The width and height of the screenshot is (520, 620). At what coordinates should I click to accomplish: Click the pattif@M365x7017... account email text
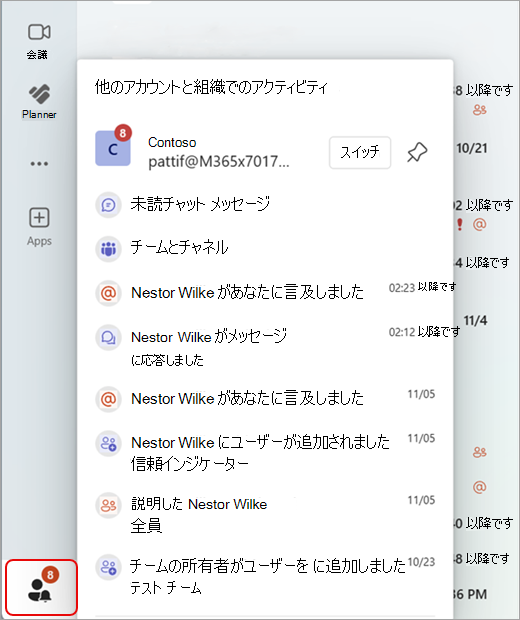click(219, 162)
